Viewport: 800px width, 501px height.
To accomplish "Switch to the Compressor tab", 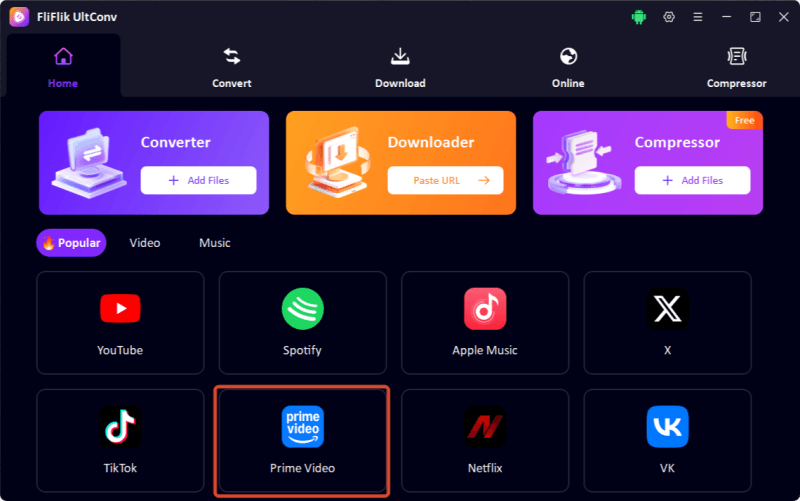I will [x=736, y=68].
